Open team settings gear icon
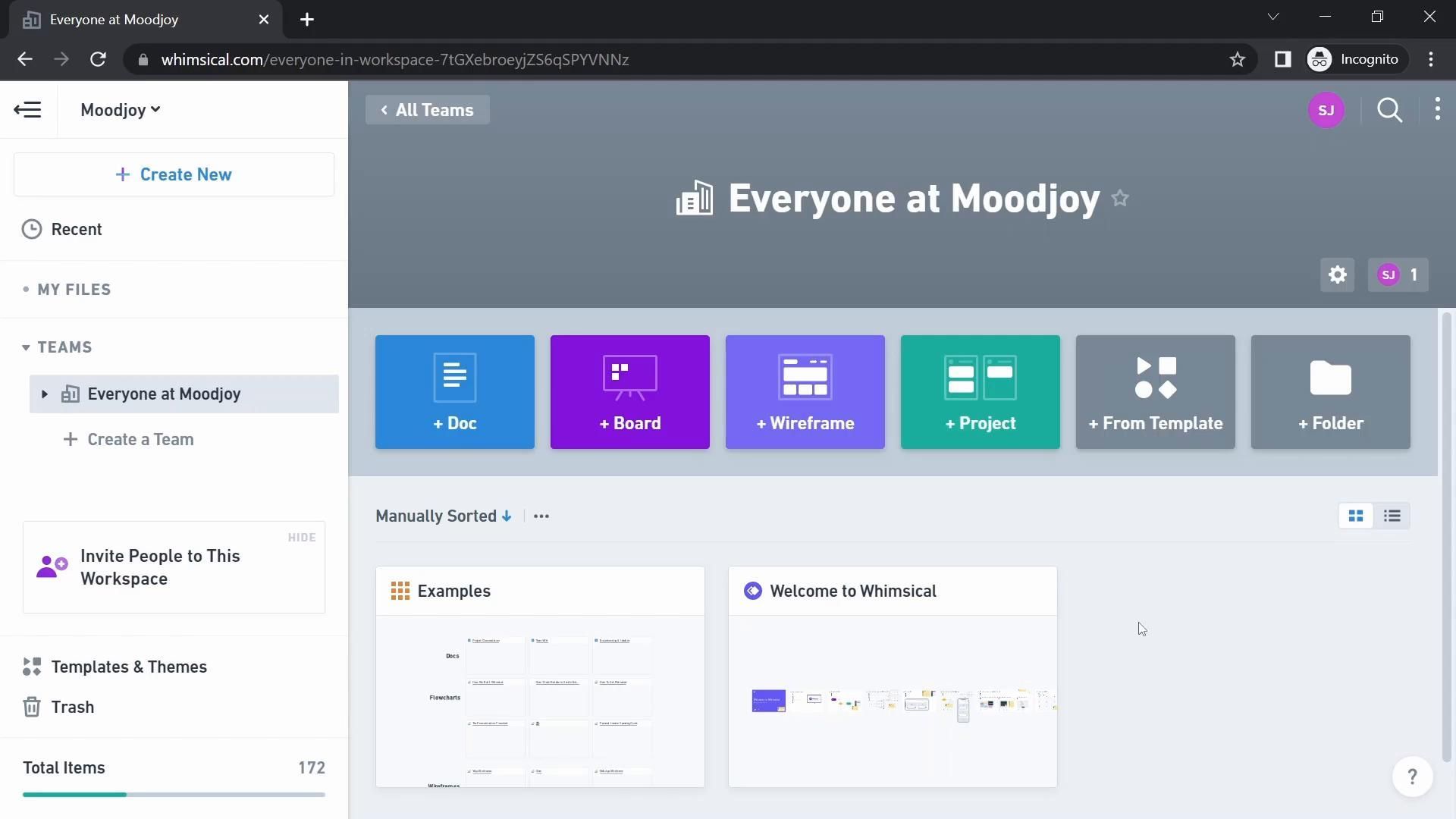Image resolution: width=1456 pixels, height=819 pixels. click(1337, 275)
